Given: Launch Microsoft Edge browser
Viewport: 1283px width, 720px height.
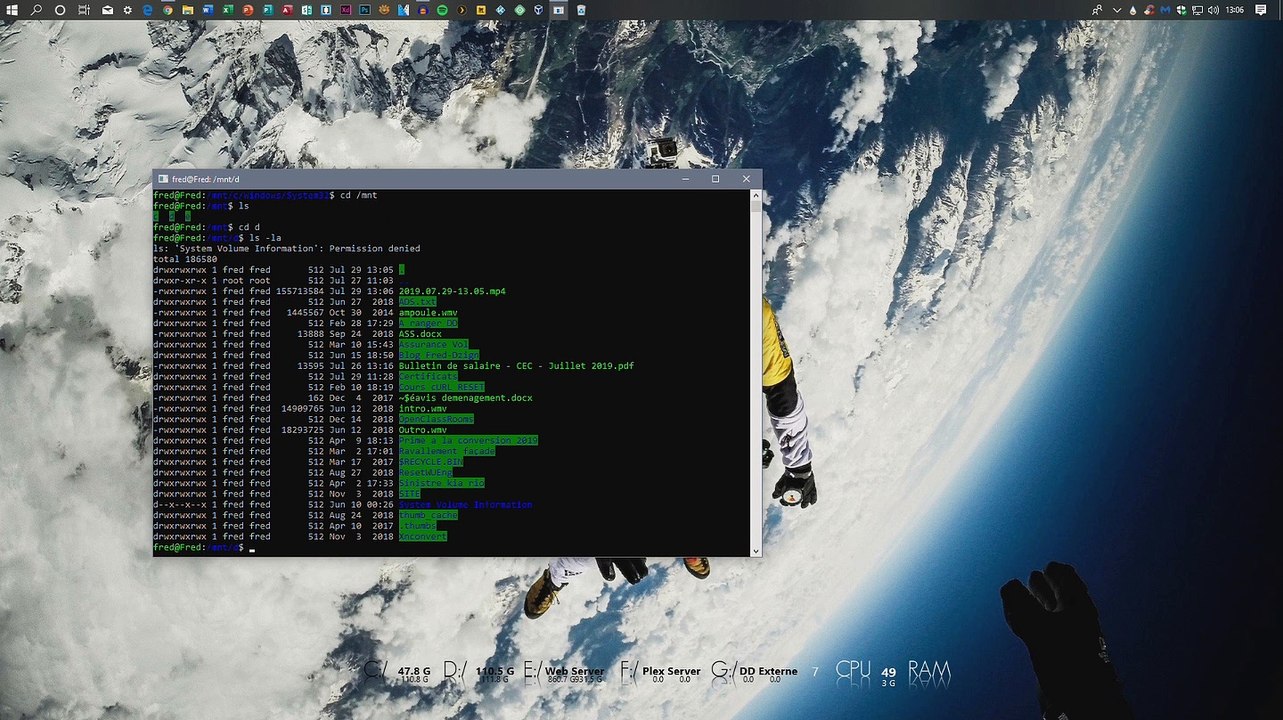Looking at the screenshot, I should [147, 10].
